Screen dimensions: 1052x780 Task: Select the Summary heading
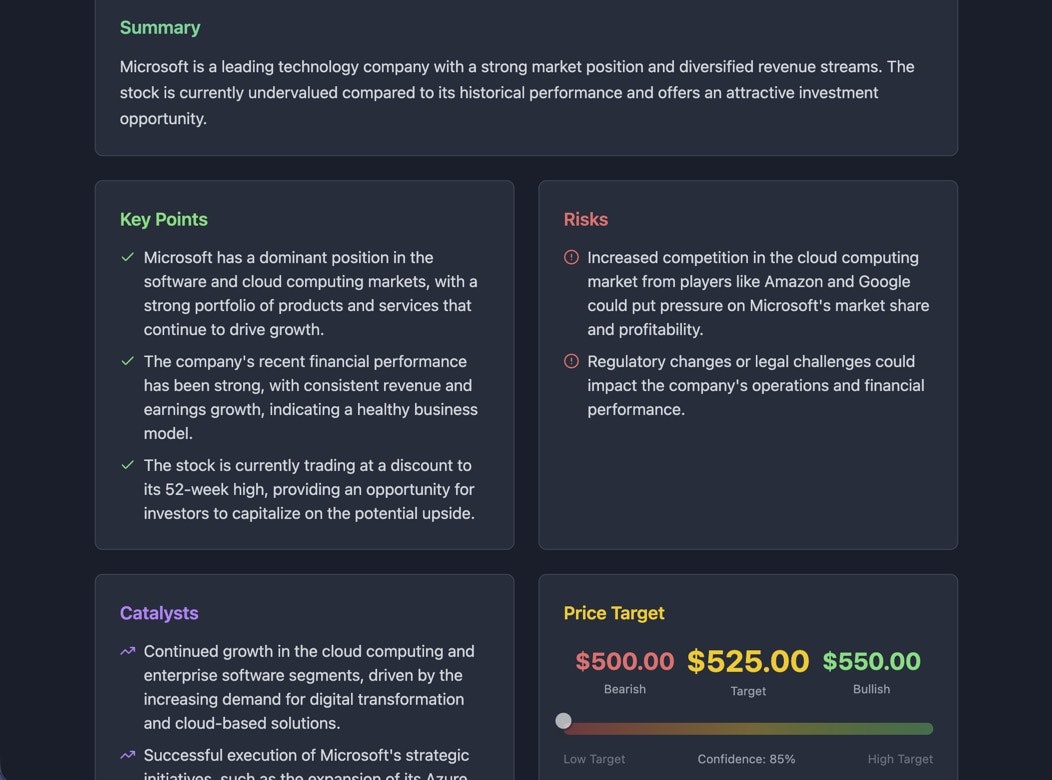160,27
